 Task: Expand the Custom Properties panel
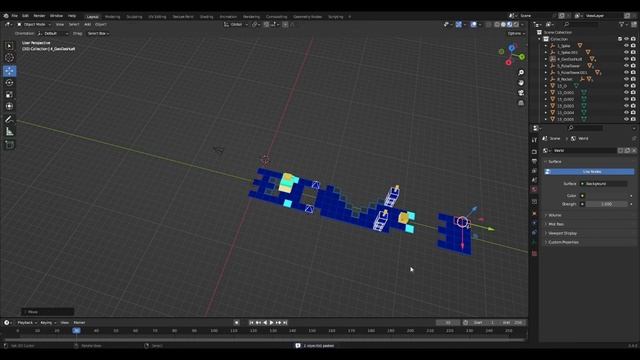coord(563,242)
